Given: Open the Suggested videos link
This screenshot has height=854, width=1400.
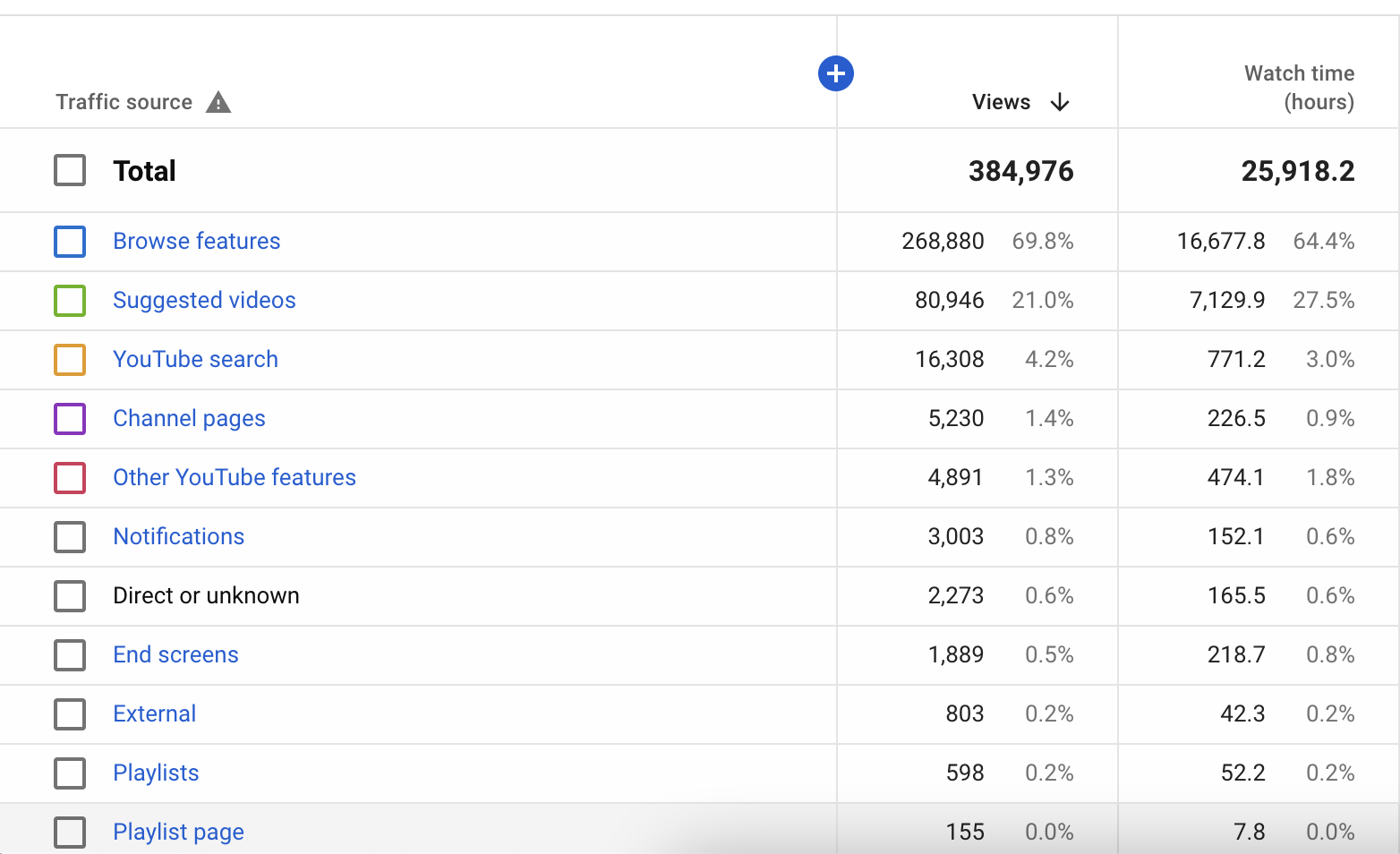Looking at the screenshot, I should (204, 300).
